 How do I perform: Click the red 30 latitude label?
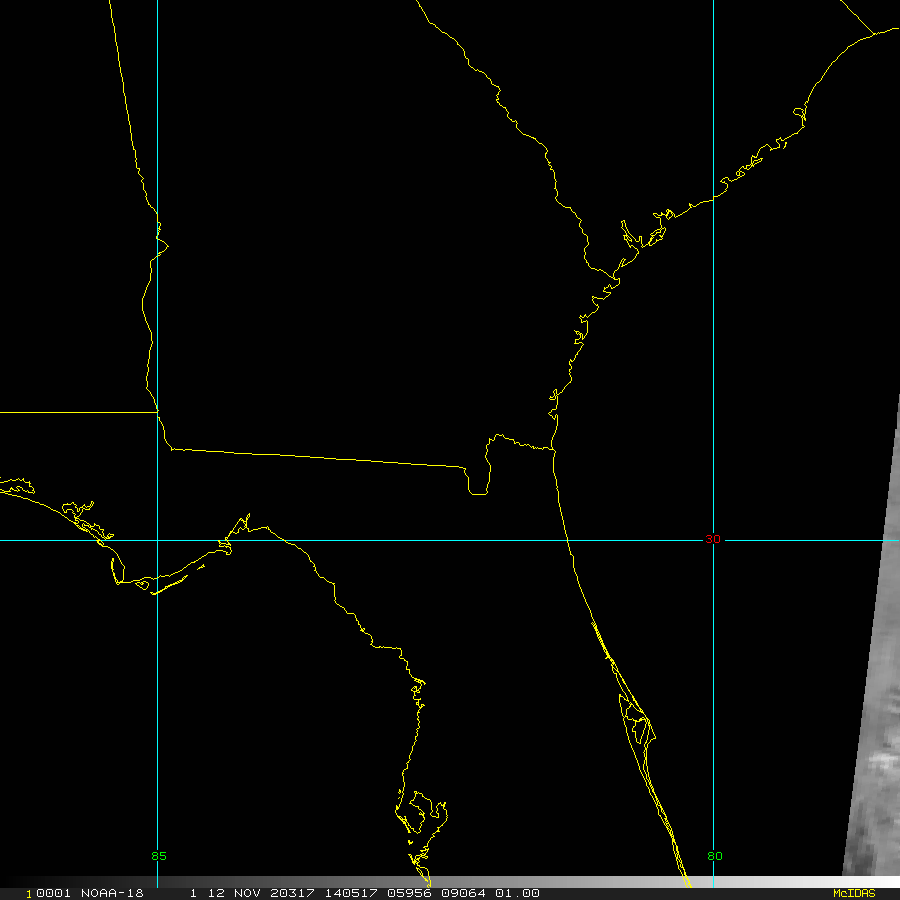[x=712, y=540]
